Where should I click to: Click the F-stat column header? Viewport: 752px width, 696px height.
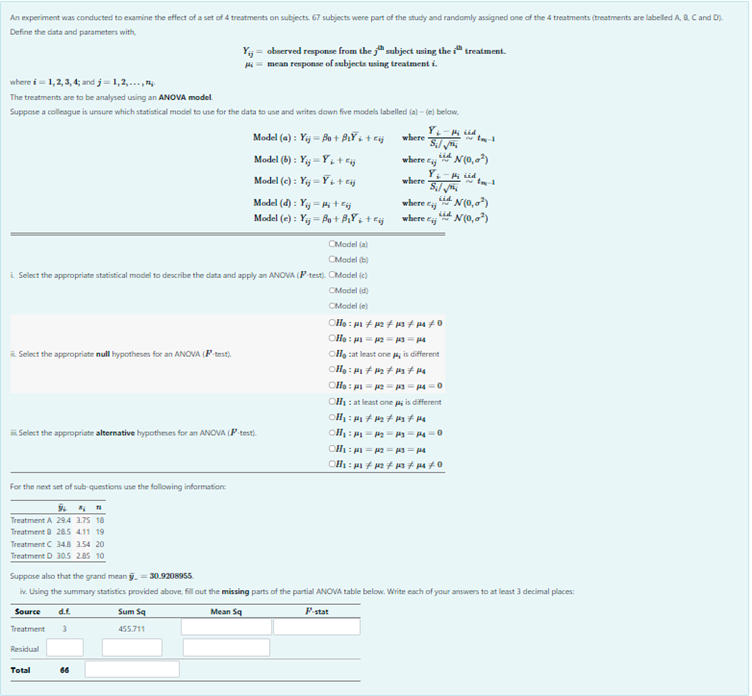[317, 611]
